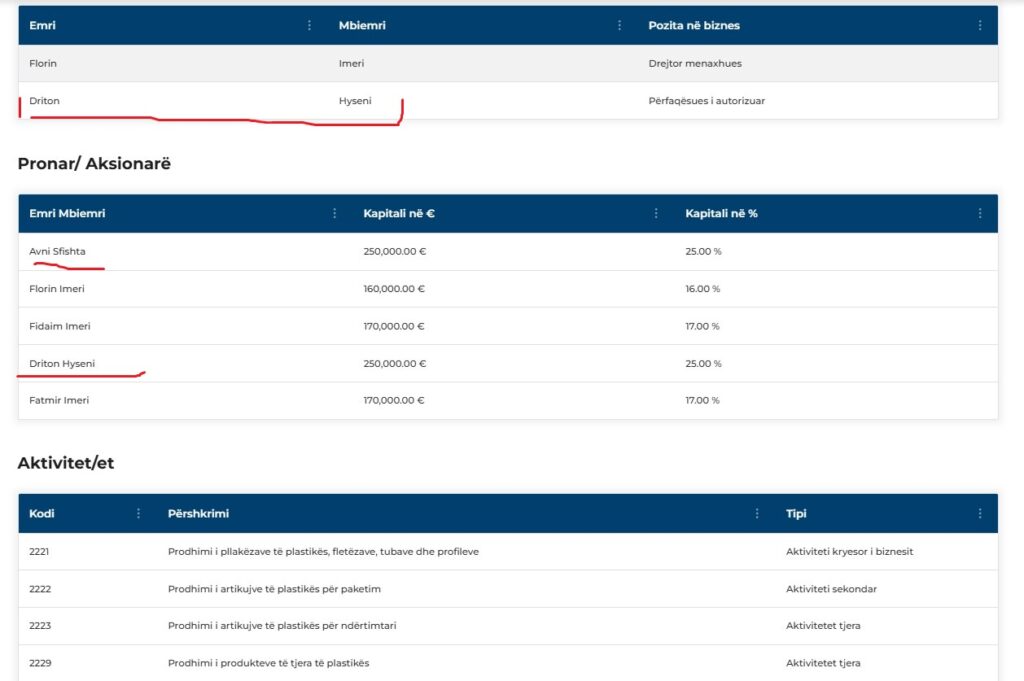This screenshot has width=1024, height=681.
Task: Select activity code 2221 cell
Action: (x=40, y=551)
